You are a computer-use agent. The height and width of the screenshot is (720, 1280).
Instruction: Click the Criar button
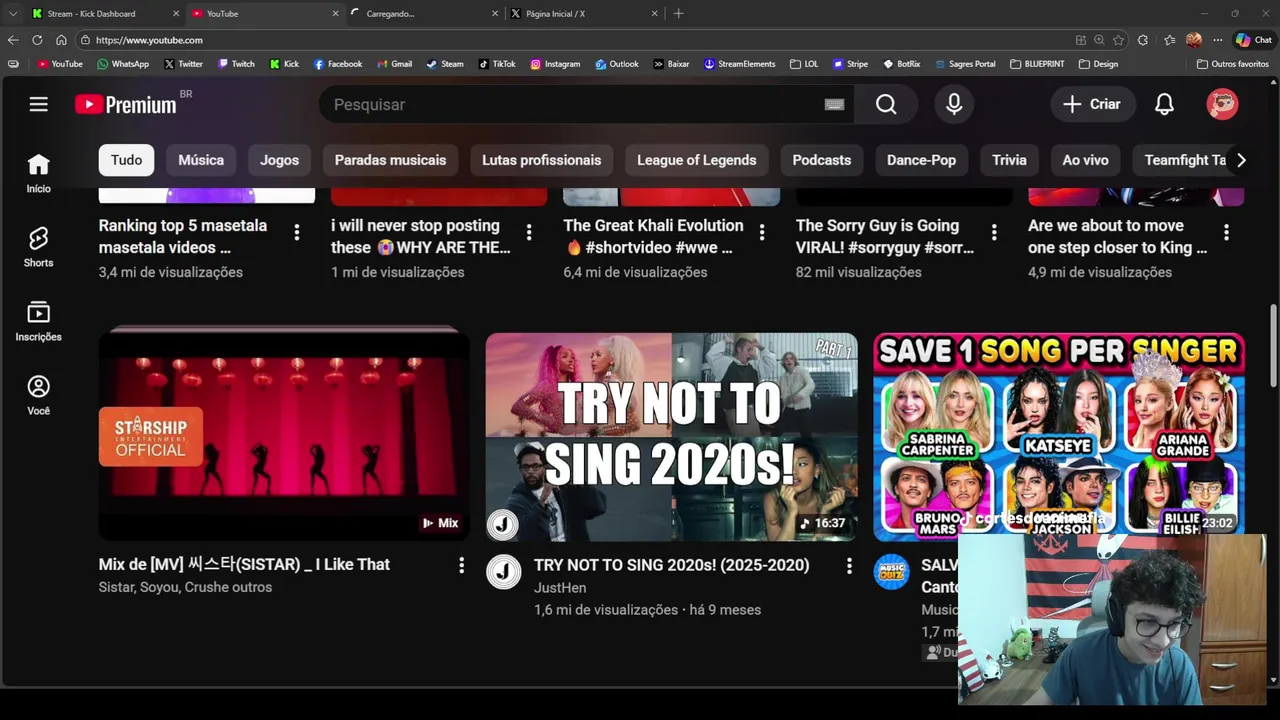[x=1091, y=104]
